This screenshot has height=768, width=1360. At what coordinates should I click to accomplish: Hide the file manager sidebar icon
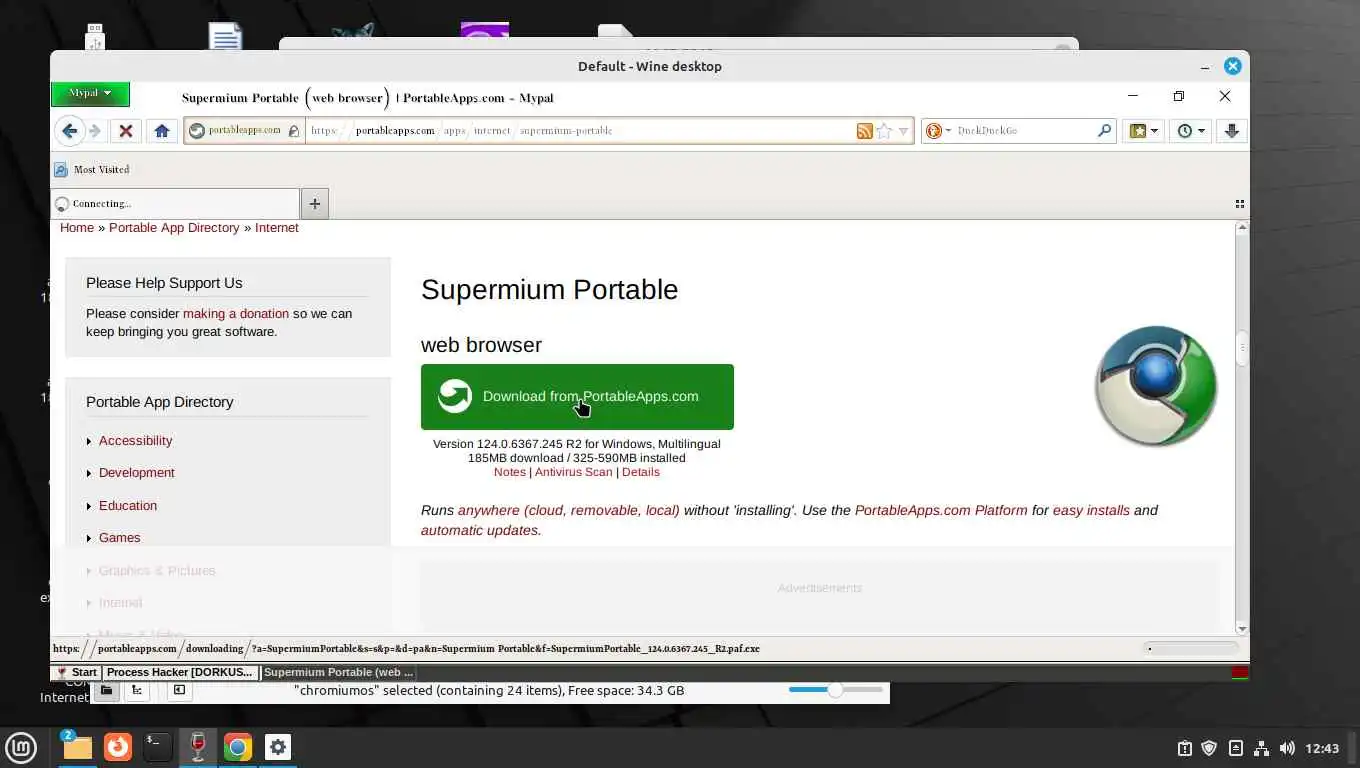(x=179, y=690)
